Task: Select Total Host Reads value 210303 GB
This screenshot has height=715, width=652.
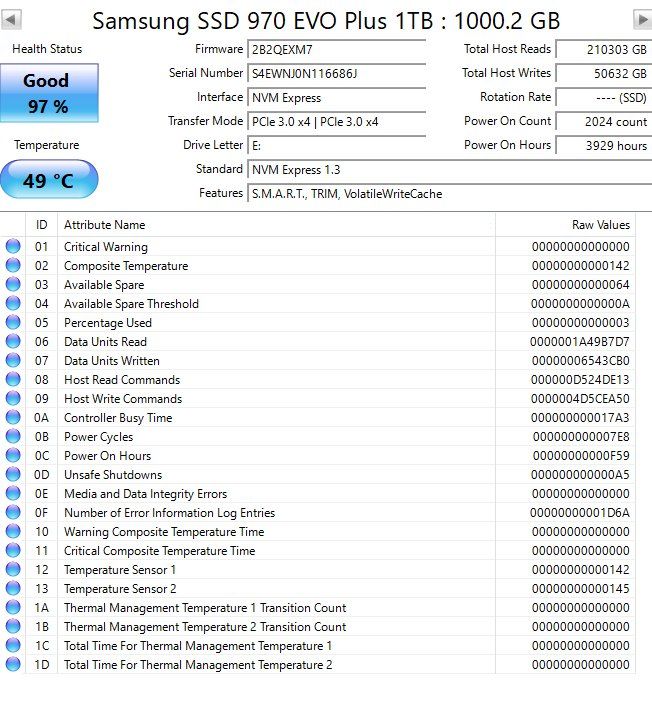Action: pos(604,49)
